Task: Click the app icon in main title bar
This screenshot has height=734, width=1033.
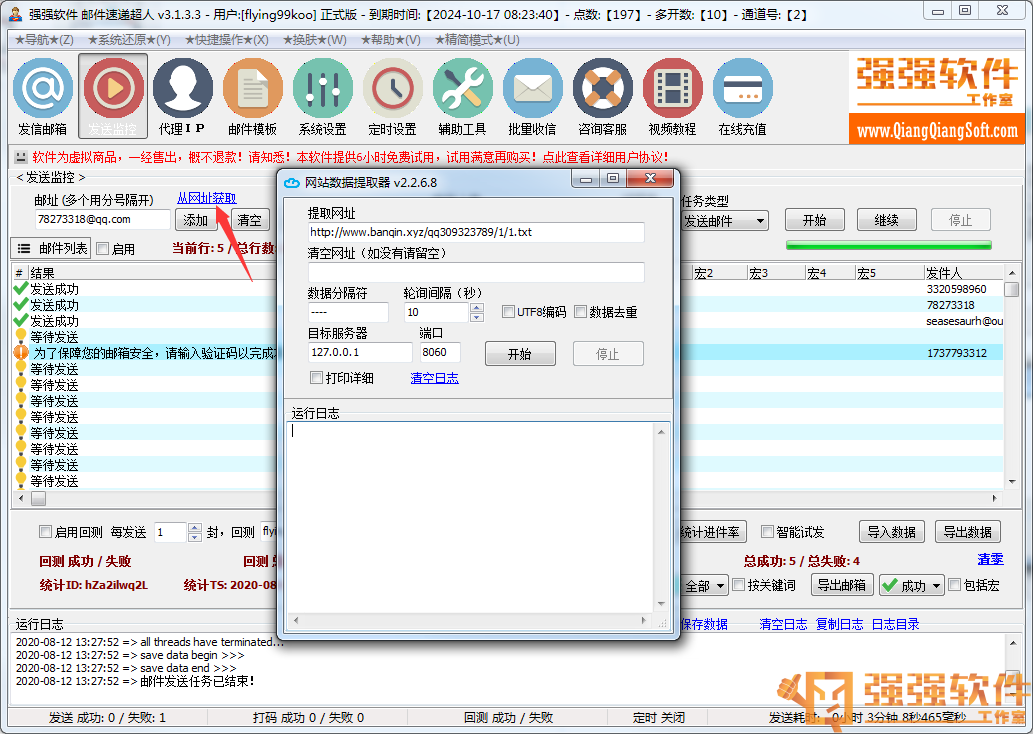Action: point(16,13)
